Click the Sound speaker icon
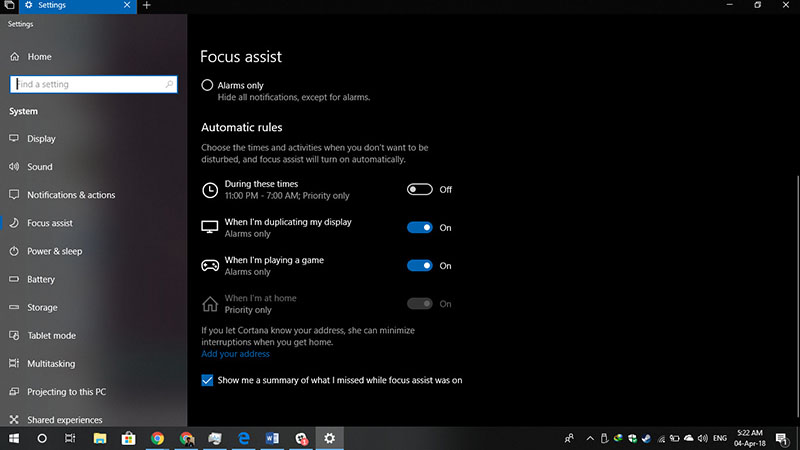The image size is (800, 450). pos(14,167)
